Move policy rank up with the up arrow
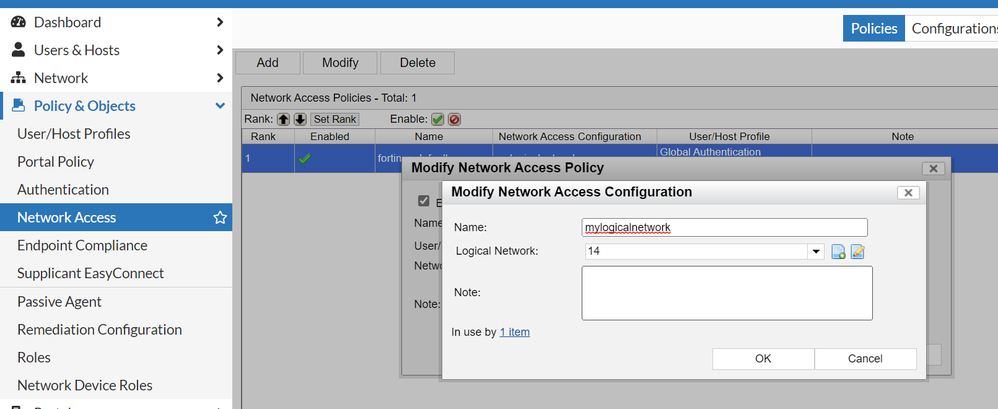The image size is (998, 409). pos(283,119)
